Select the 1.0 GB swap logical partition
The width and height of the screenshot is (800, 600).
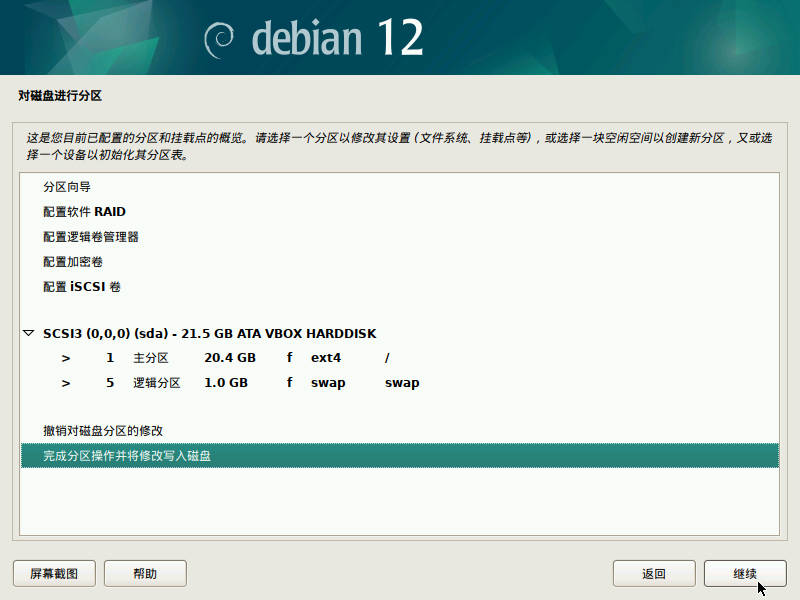[400, 383]
